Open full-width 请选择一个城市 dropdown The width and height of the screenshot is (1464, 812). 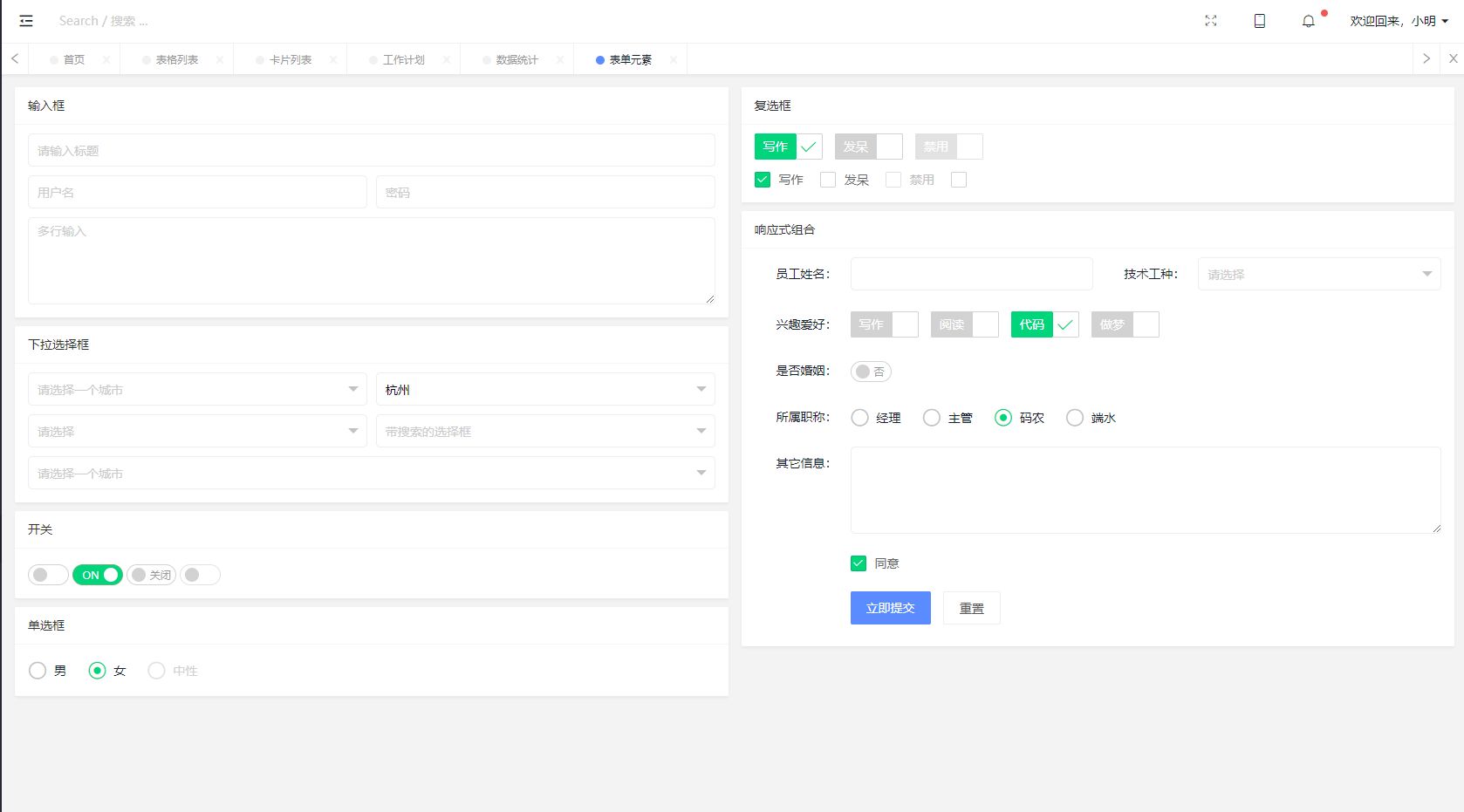372,473
